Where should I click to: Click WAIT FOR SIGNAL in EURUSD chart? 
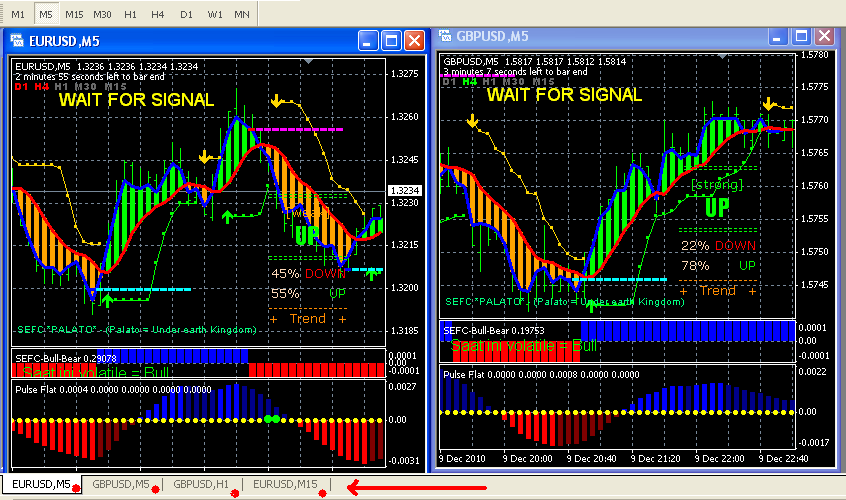pyautogui.click(x=137, y=100)
